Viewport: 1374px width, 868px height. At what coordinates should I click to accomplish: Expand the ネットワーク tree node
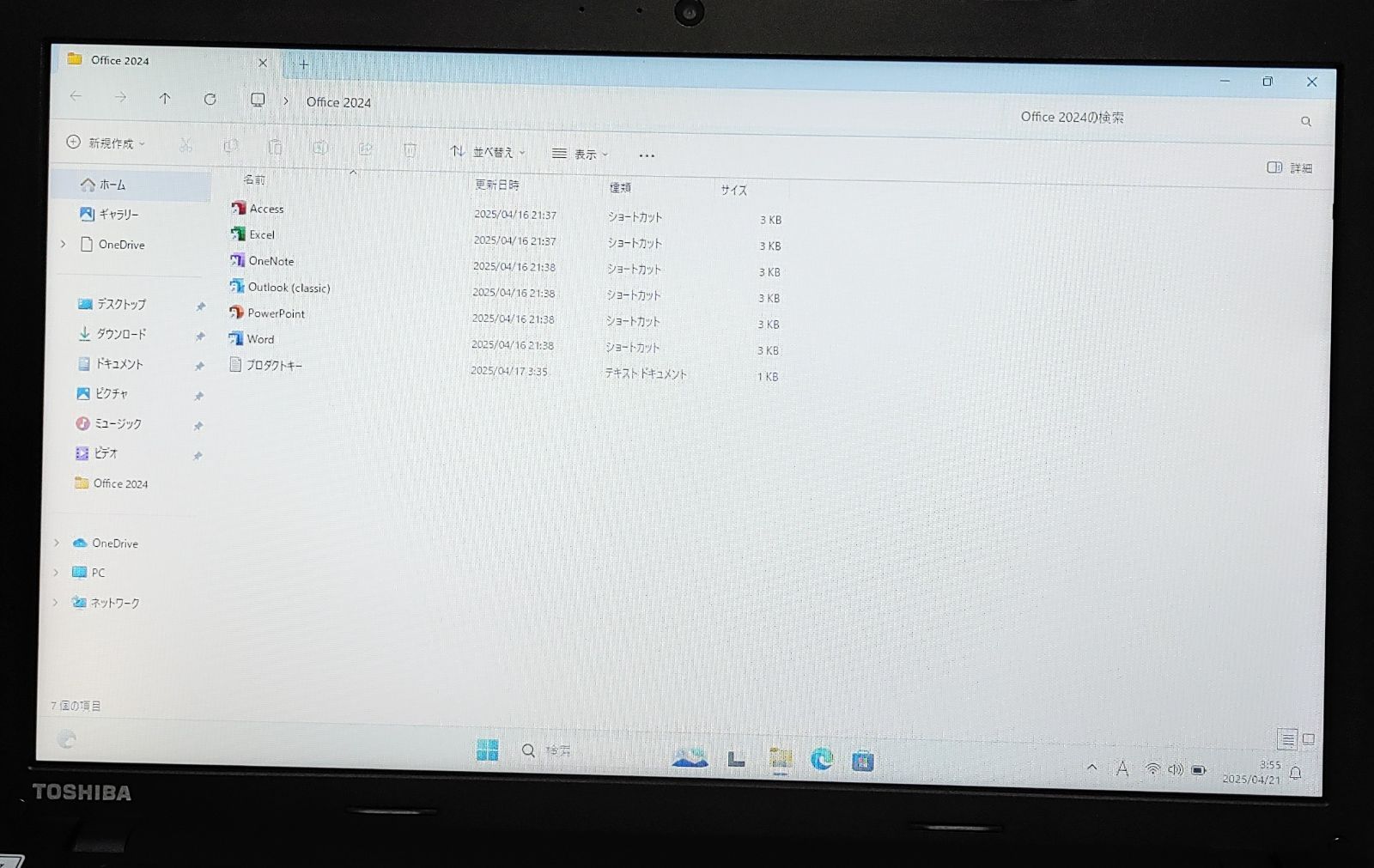point(55,603)
